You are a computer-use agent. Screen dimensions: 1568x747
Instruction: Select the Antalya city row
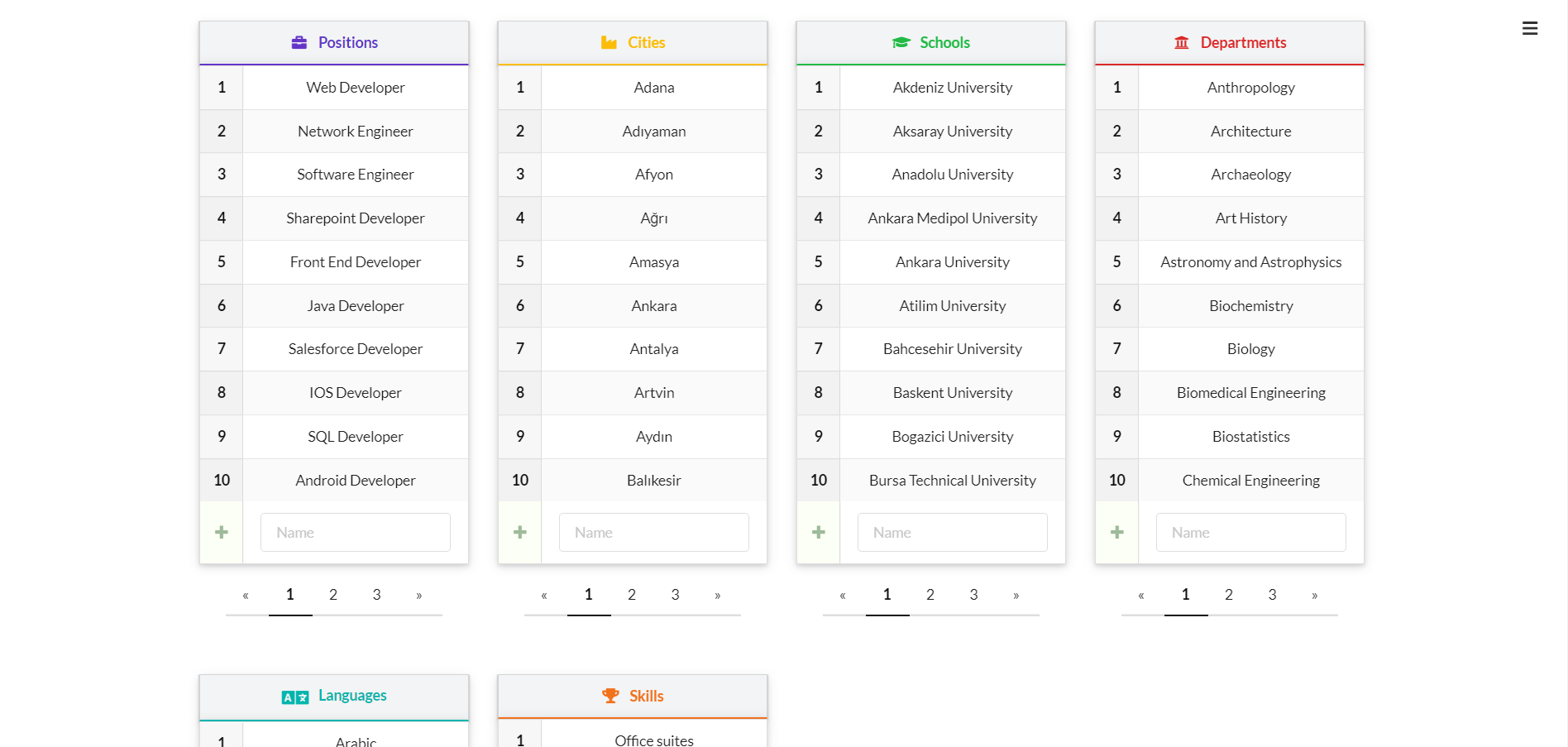tap(633, 349)
